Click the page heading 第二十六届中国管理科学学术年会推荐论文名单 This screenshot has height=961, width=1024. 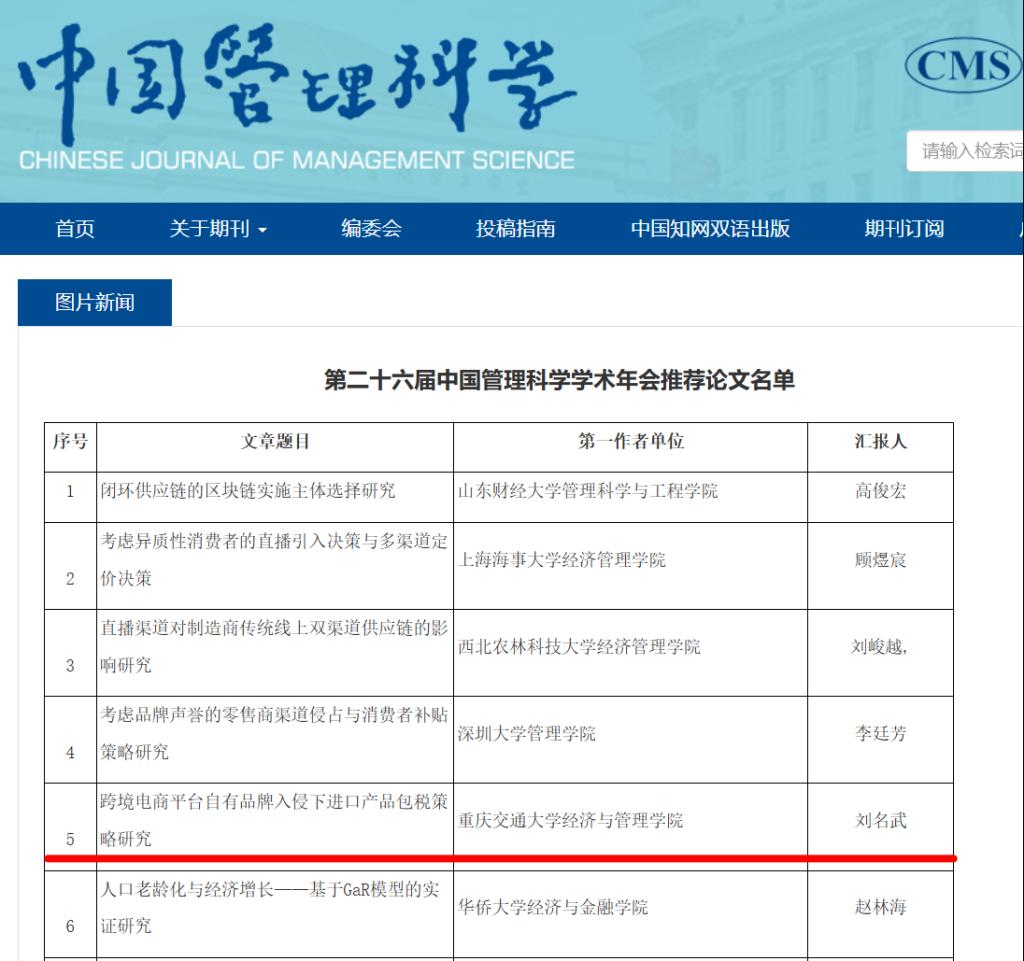click(x=559, y=380)
